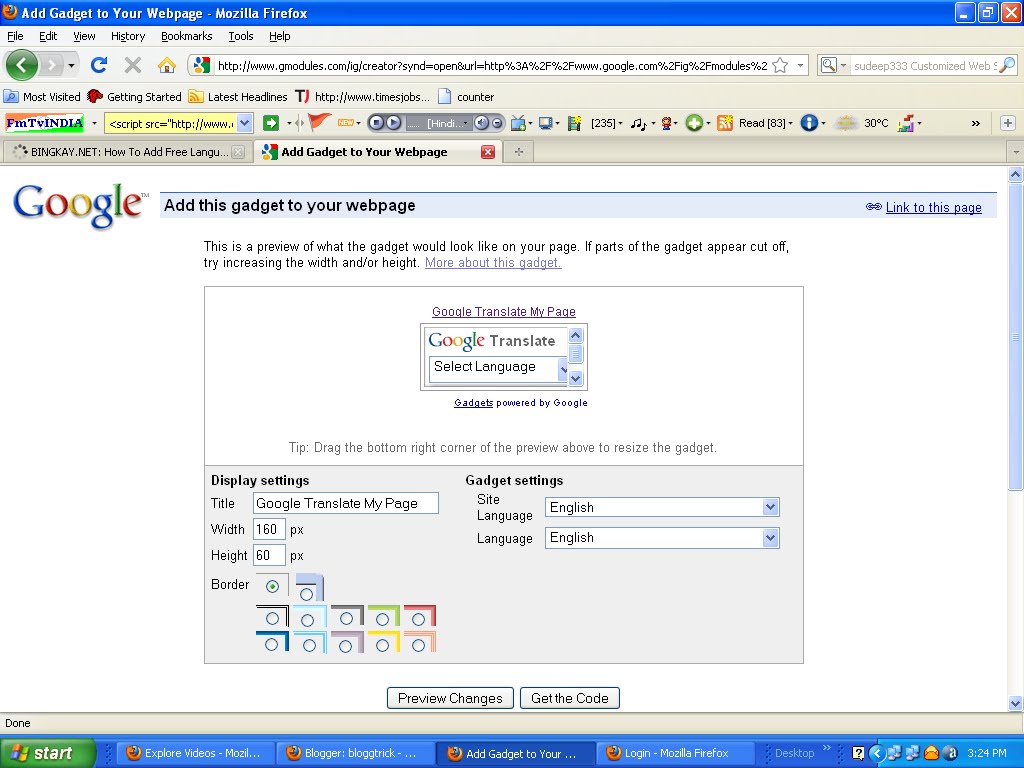The width and height of the screenshot is (1024, 768).
Task: Follow the Link to this page link
Action: 933,207
